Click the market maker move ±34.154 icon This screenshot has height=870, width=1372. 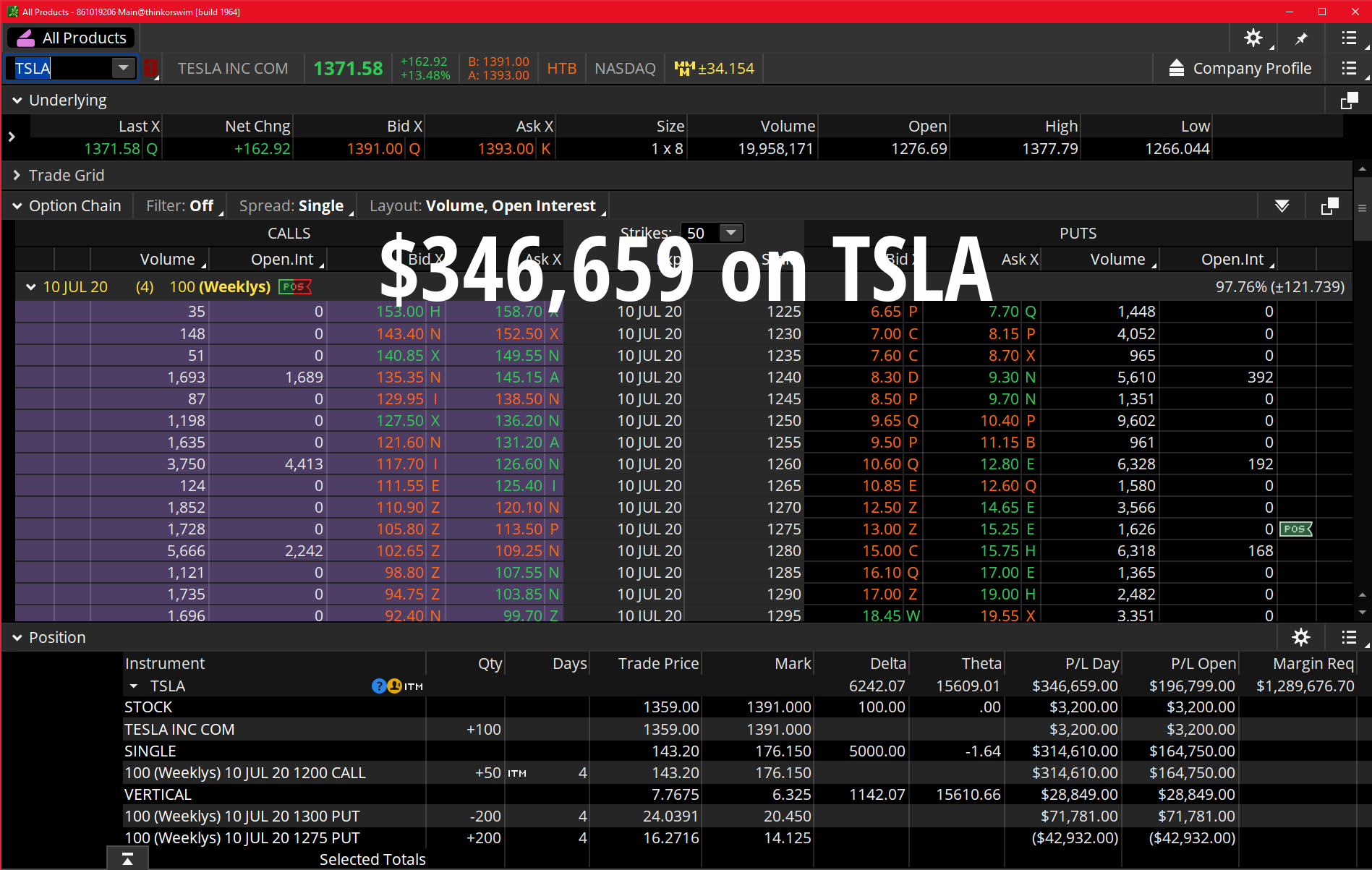coord(715,68)
